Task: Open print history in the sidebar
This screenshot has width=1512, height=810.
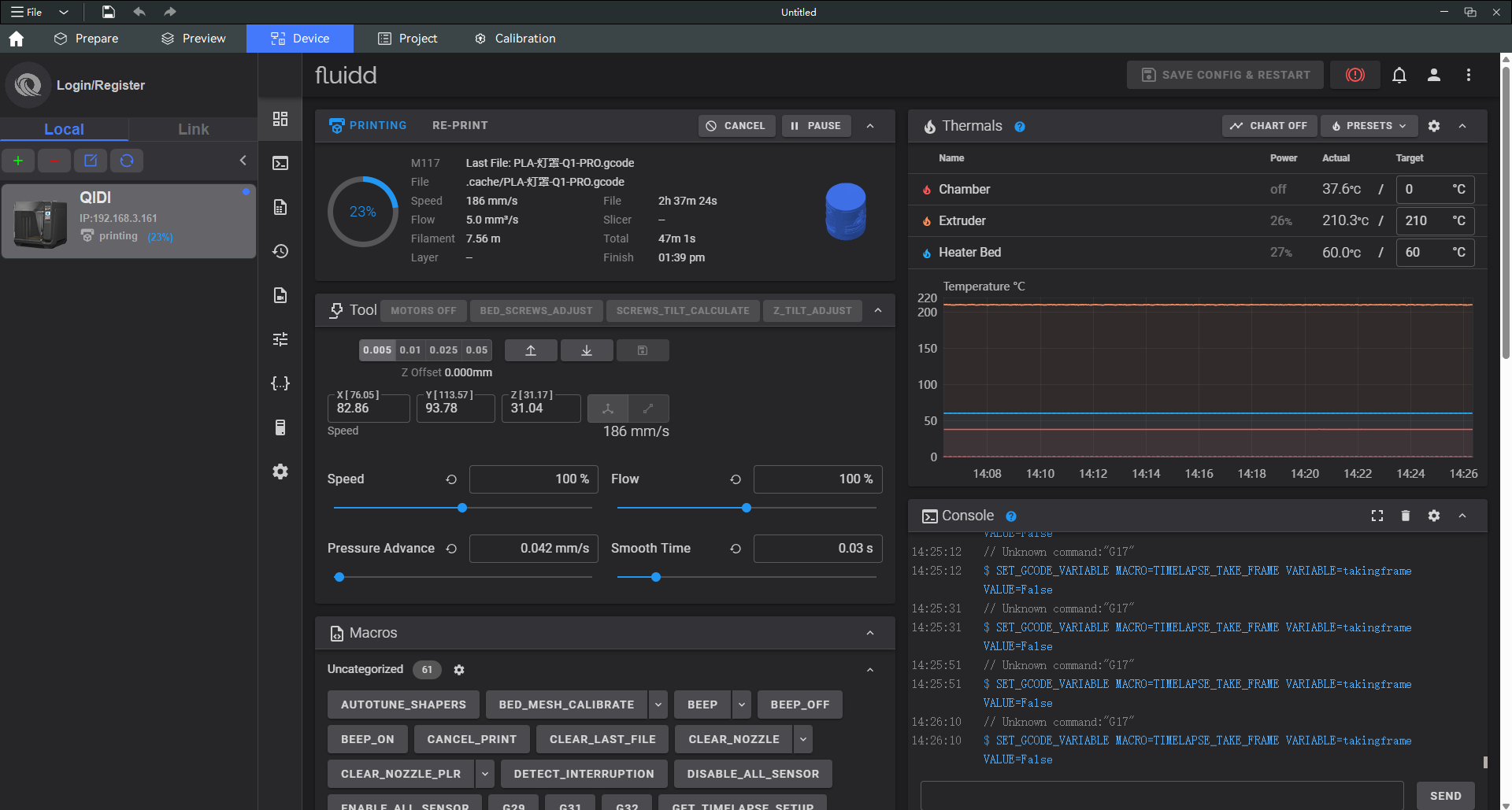Action: click(x=280, y=251)
